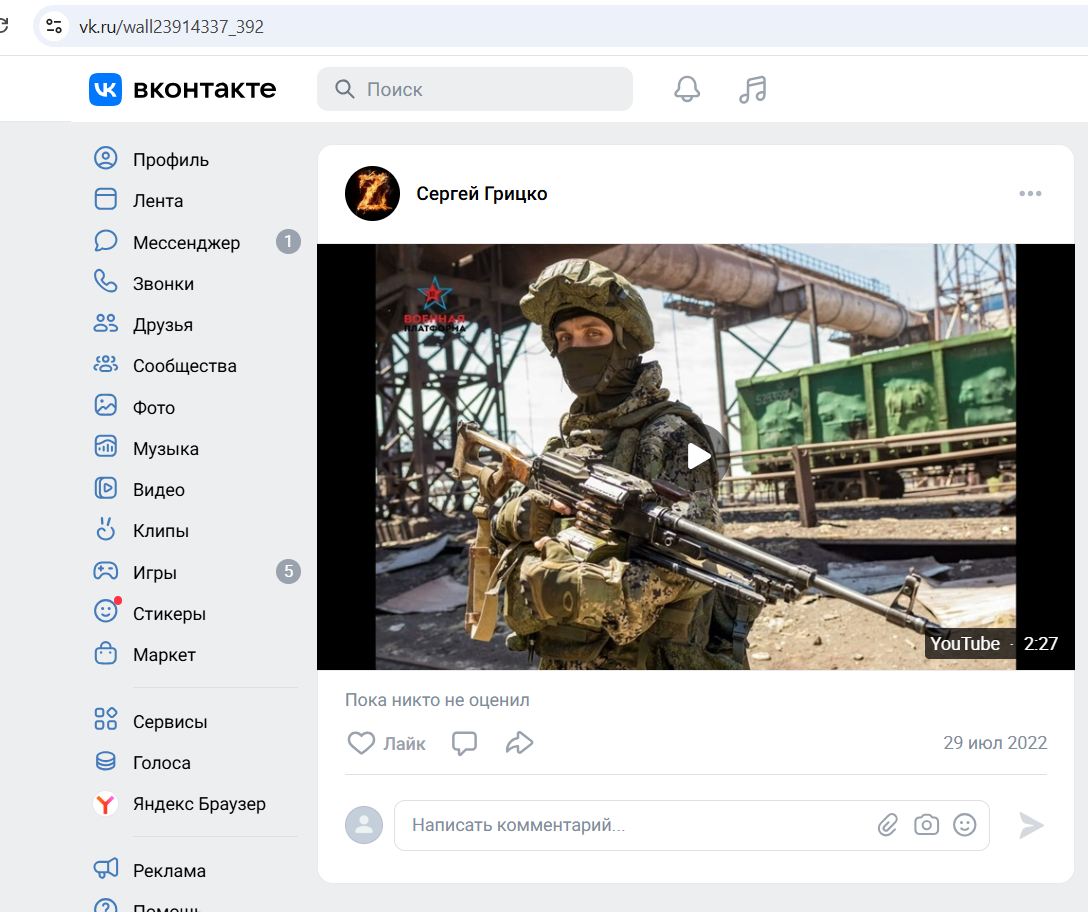The height and width of the screenshot is (912, 1088).
Task: Click the Игры gamepad icon
Action: (x=105, y=571)
